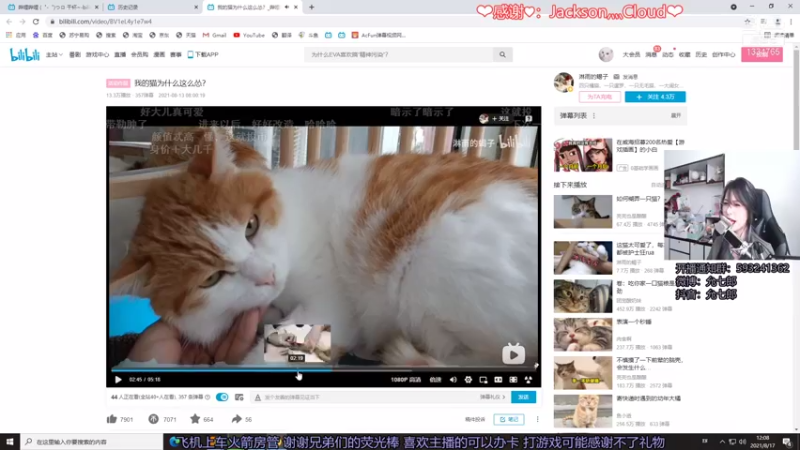
Task: Click the pink 投稿 upload button
Action: 762,54
